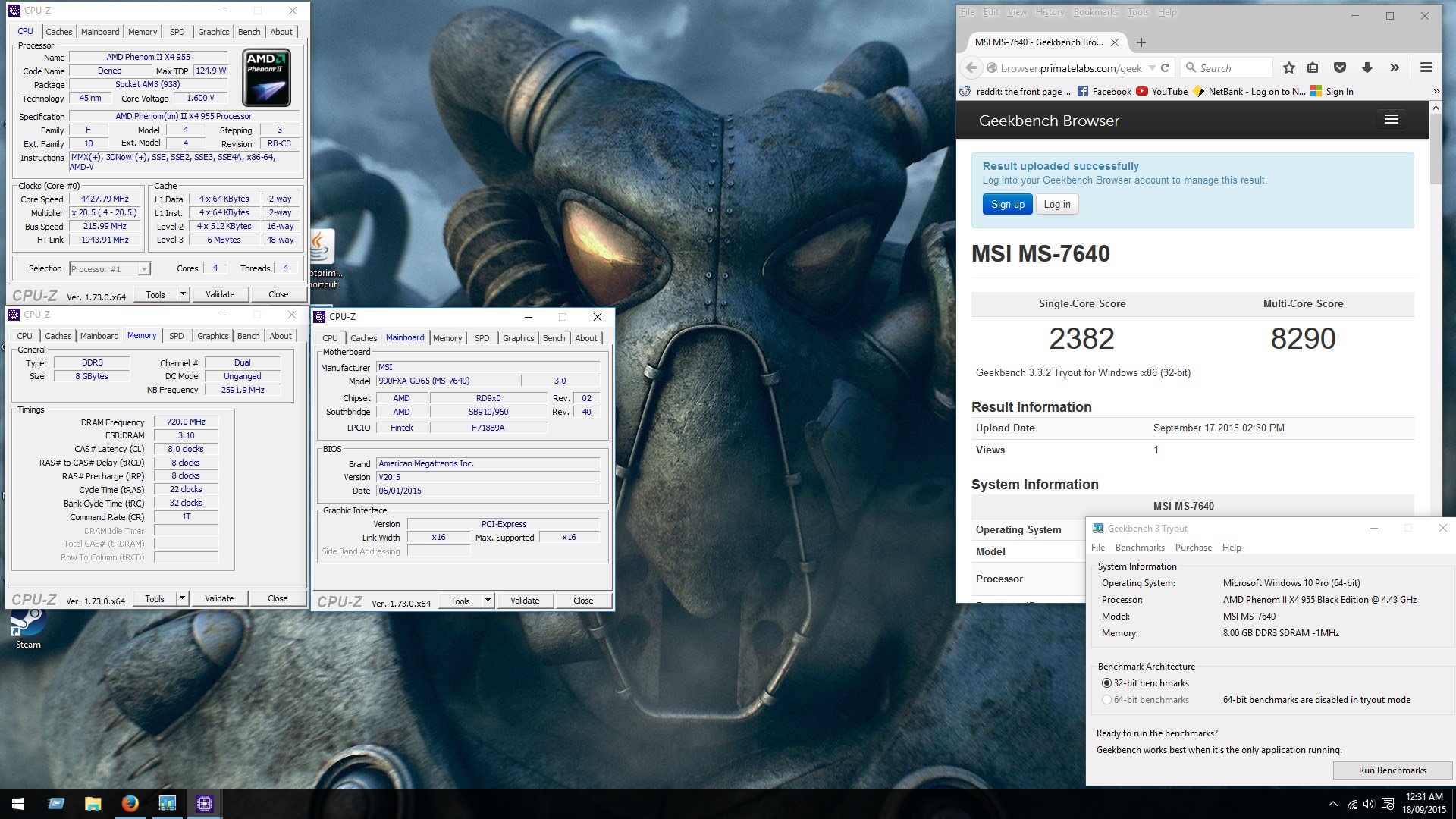Click CPU-Z icon in Mainboard window title
This screenshot has height=819, width=1456.
(319, 317)
